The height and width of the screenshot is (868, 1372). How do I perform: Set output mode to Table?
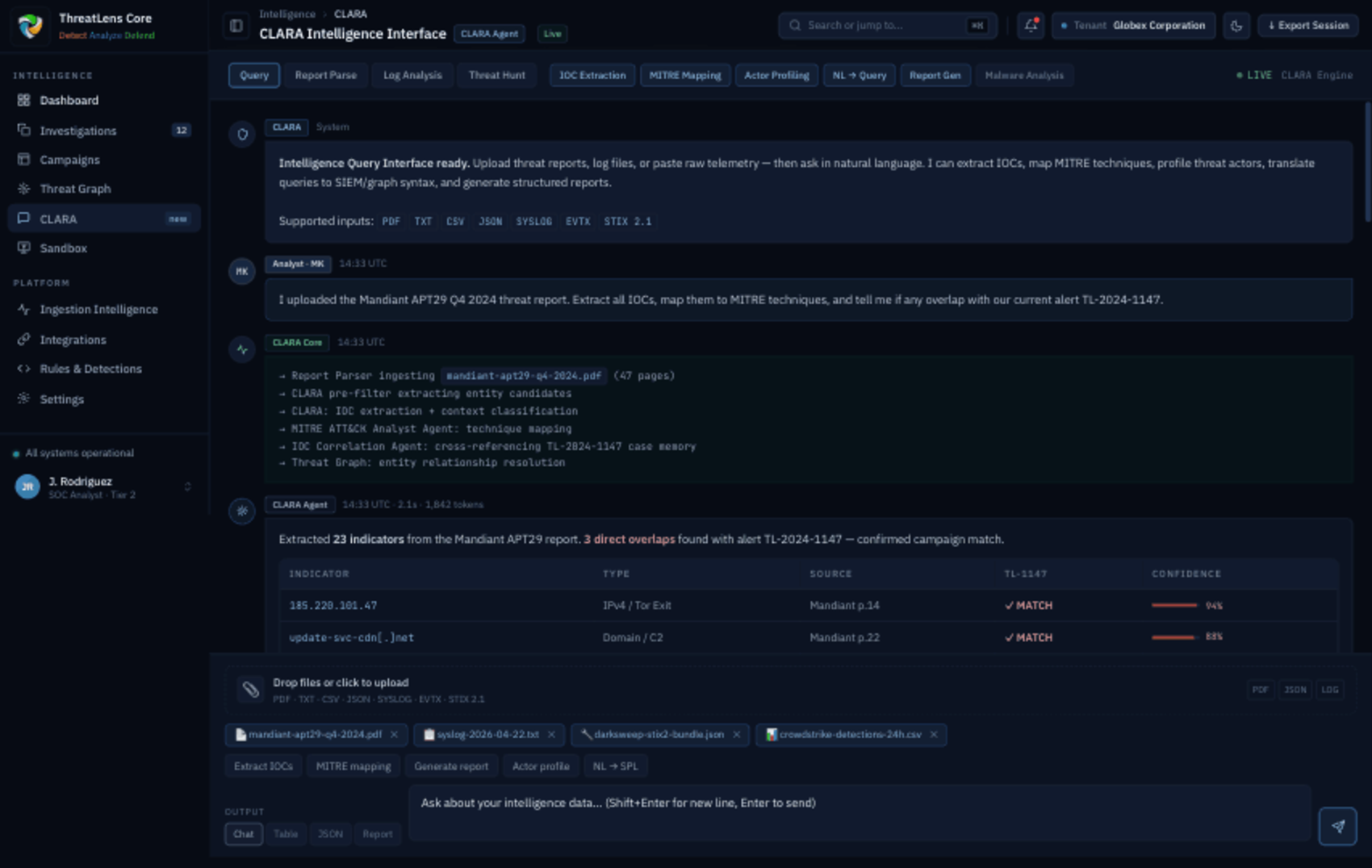[x=285, y=834]
